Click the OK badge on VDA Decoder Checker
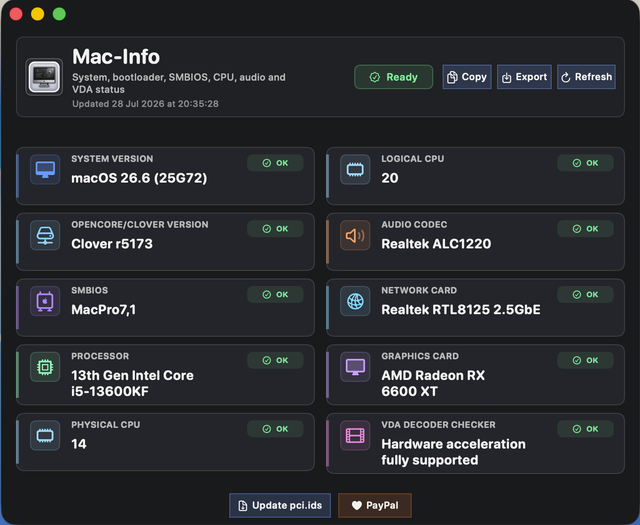This screenshot has width=640, height=525. pos(585,429)
